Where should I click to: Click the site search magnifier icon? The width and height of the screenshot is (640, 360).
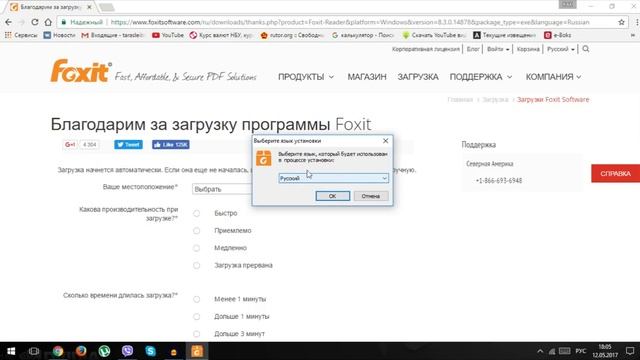coord(586,49)
